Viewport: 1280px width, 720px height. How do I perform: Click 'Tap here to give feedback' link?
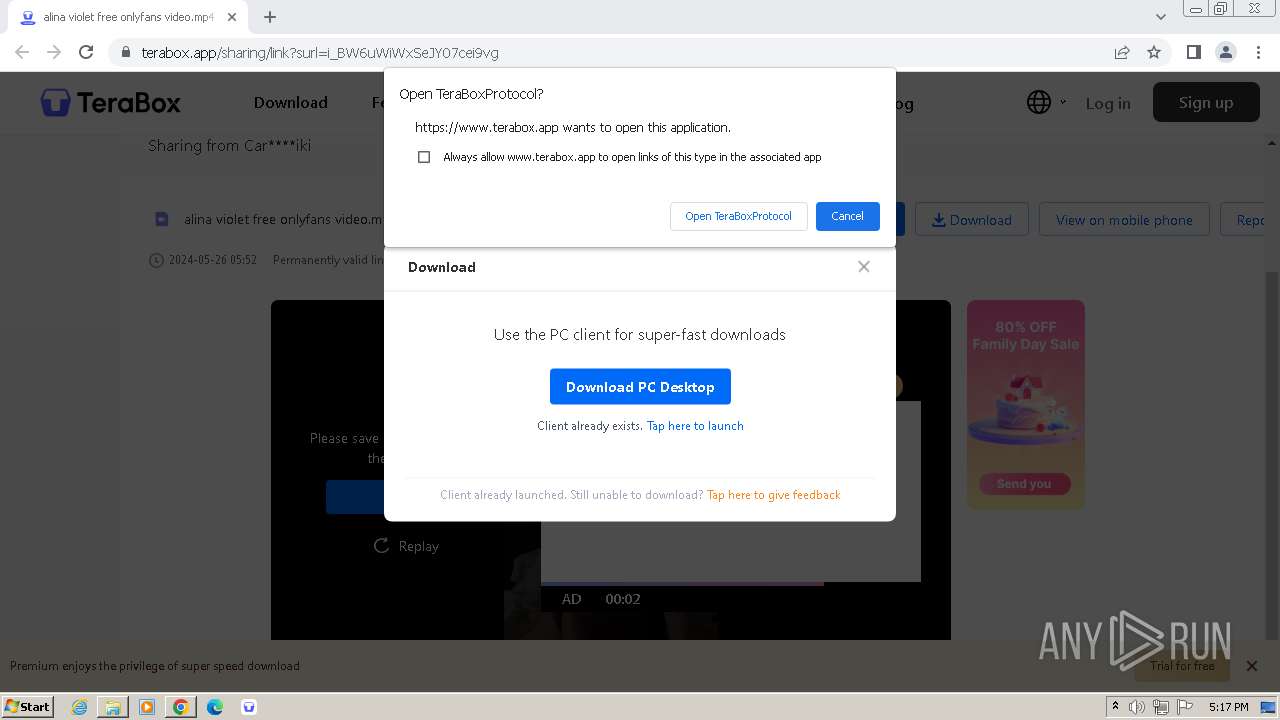(x=773, y=494)
